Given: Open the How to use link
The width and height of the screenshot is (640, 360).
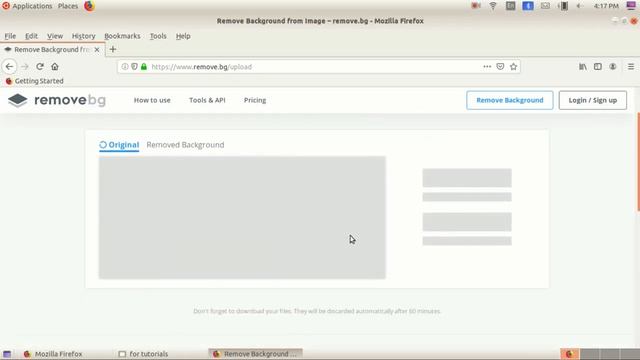Looking at the screenshot, I should click(x=152, y=100).
